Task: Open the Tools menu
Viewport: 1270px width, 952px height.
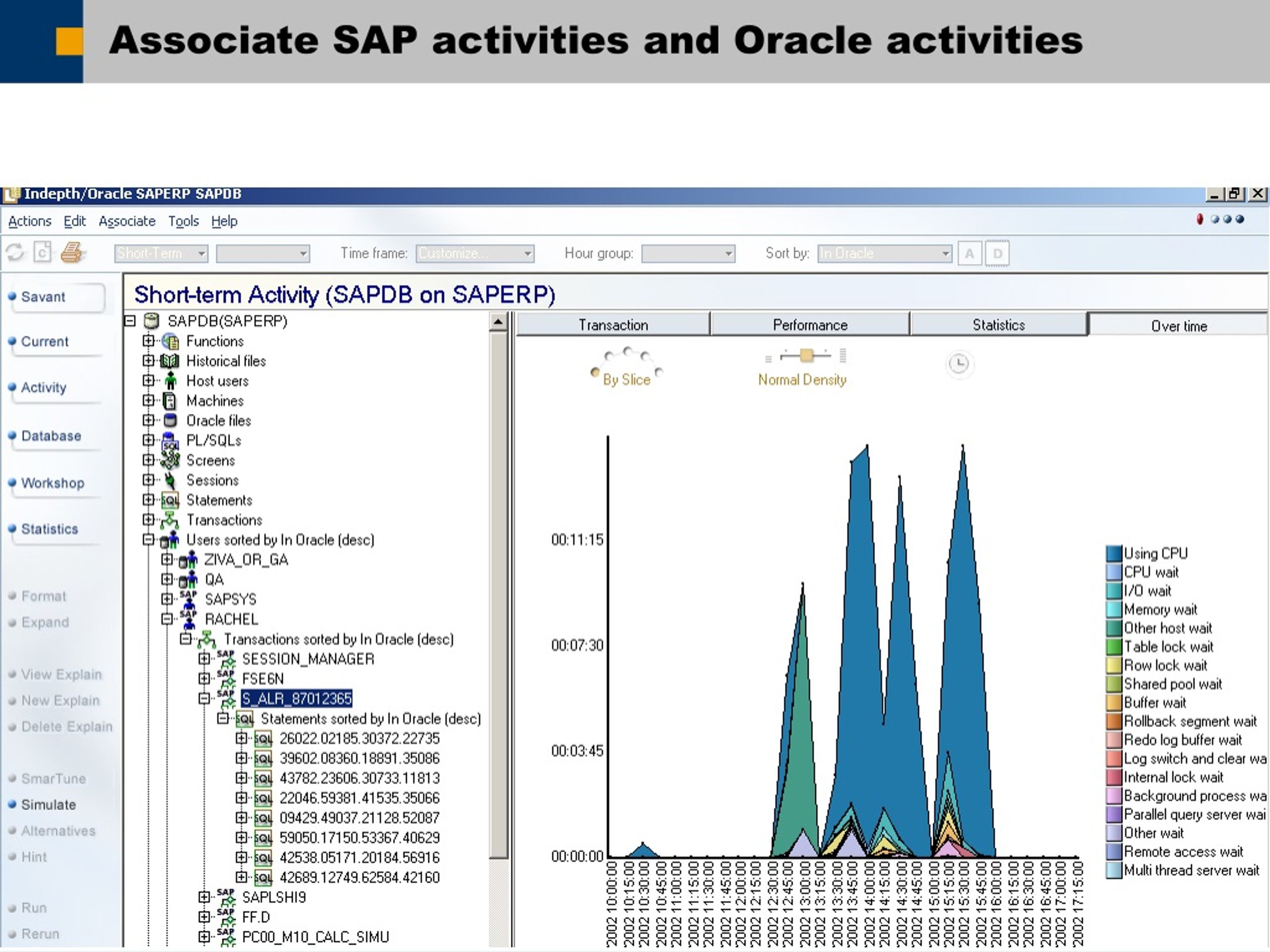Action: (183, 221)
